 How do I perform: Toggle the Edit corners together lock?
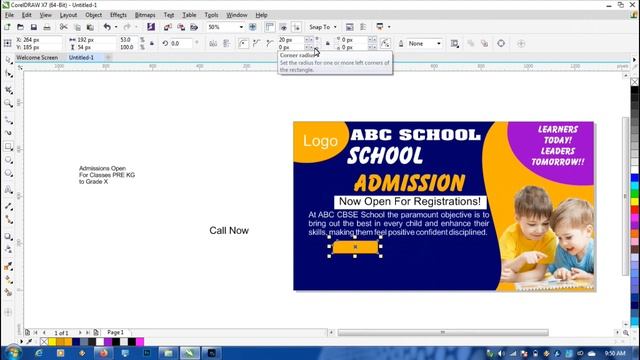[327, 43]
